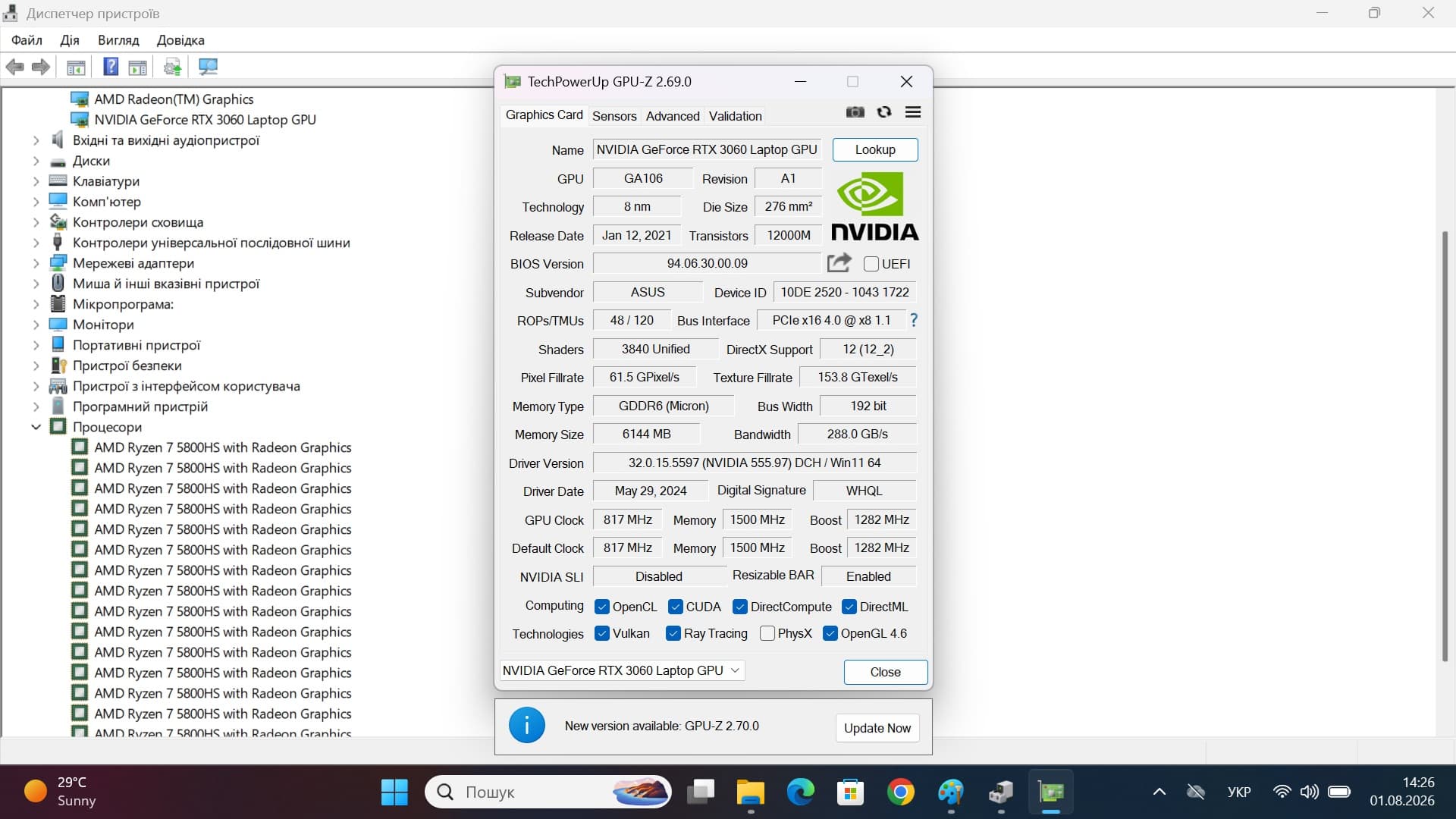Open the Windows Start menu

[x=394, y=792]
